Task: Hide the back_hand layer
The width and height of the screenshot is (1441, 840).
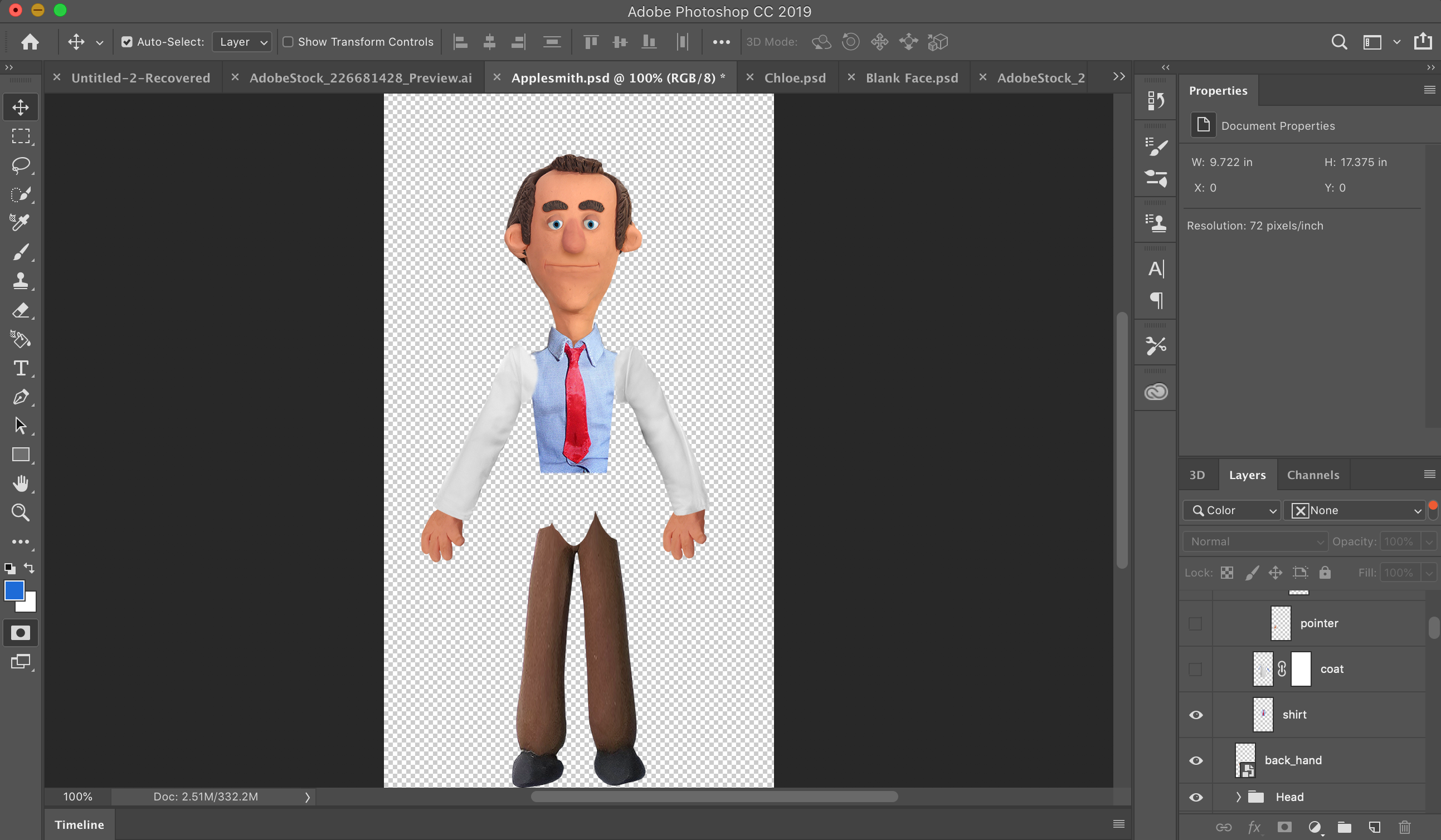Action: click(1195, 760)
